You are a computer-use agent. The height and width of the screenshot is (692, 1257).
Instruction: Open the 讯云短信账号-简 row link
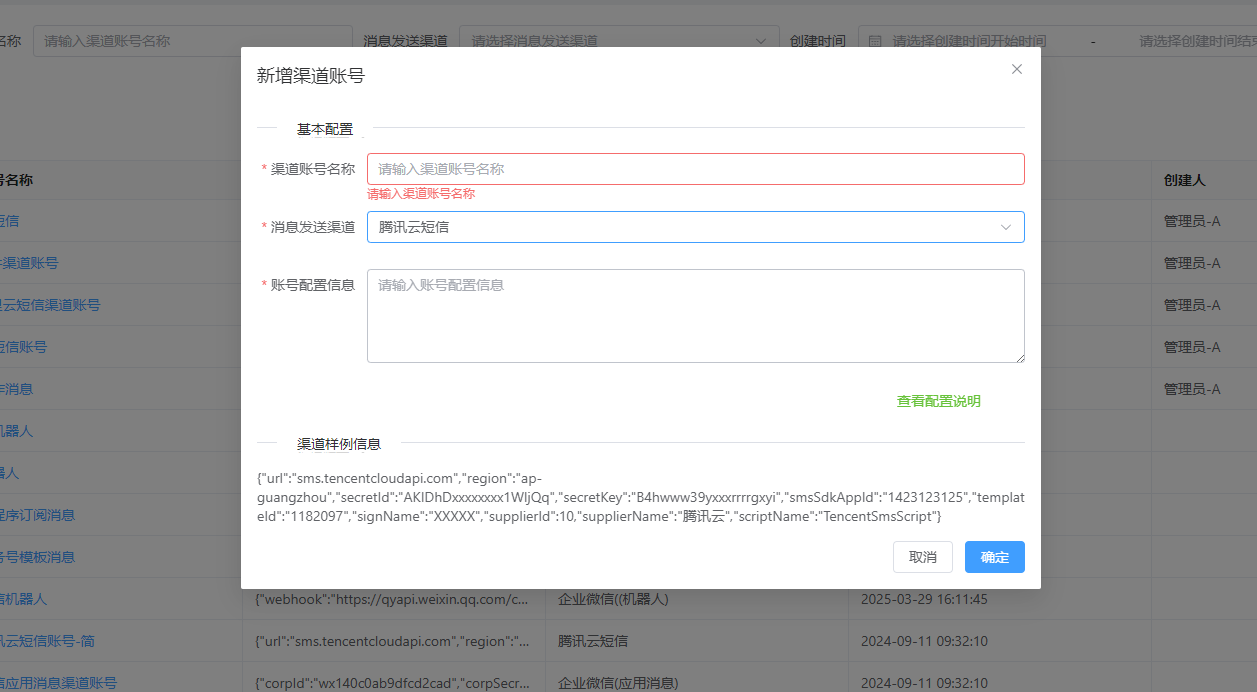point(47,641)
